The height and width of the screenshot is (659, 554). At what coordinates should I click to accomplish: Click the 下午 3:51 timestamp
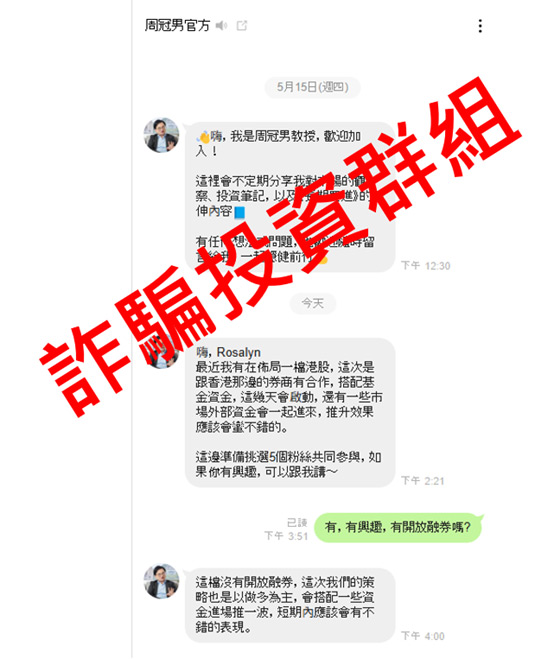pos(286,536)
